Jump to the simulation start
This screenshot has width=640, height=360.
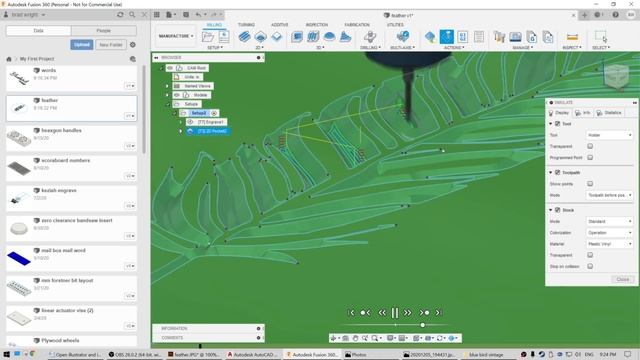[x=351, y=313]
